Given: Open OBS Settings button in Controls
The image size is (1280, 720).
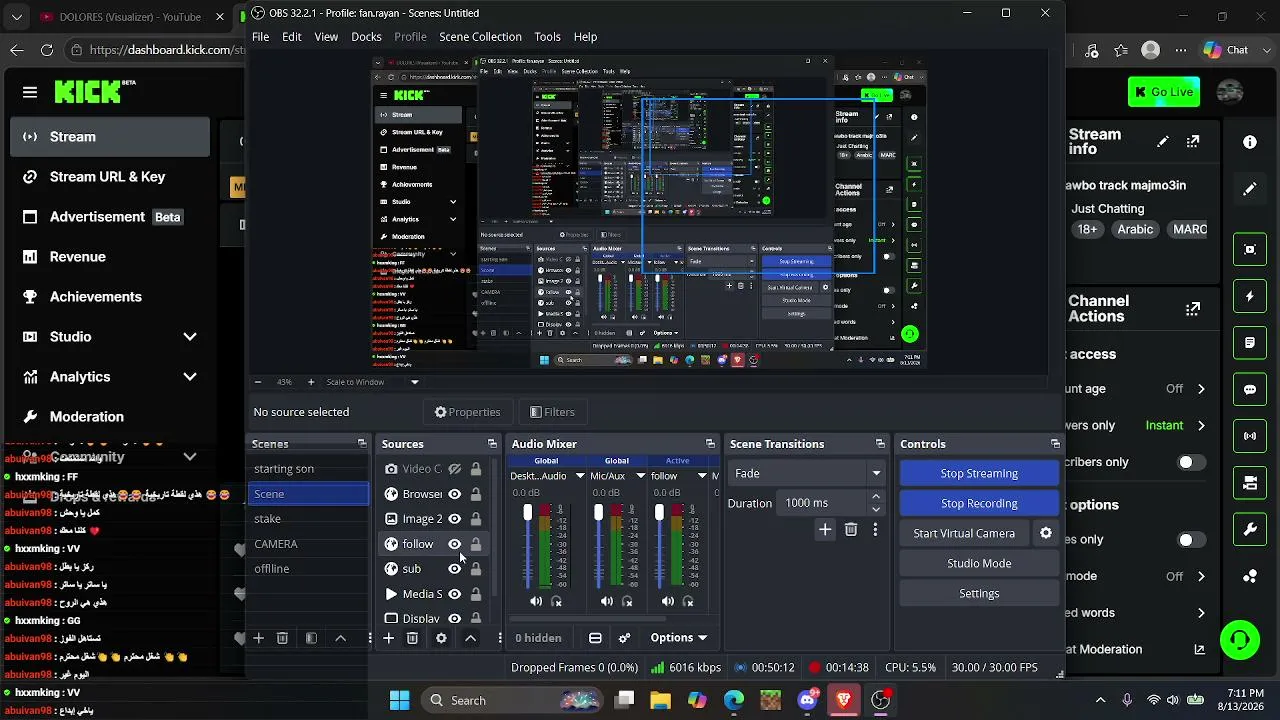Looking at the screenshot, I should 979,593.
